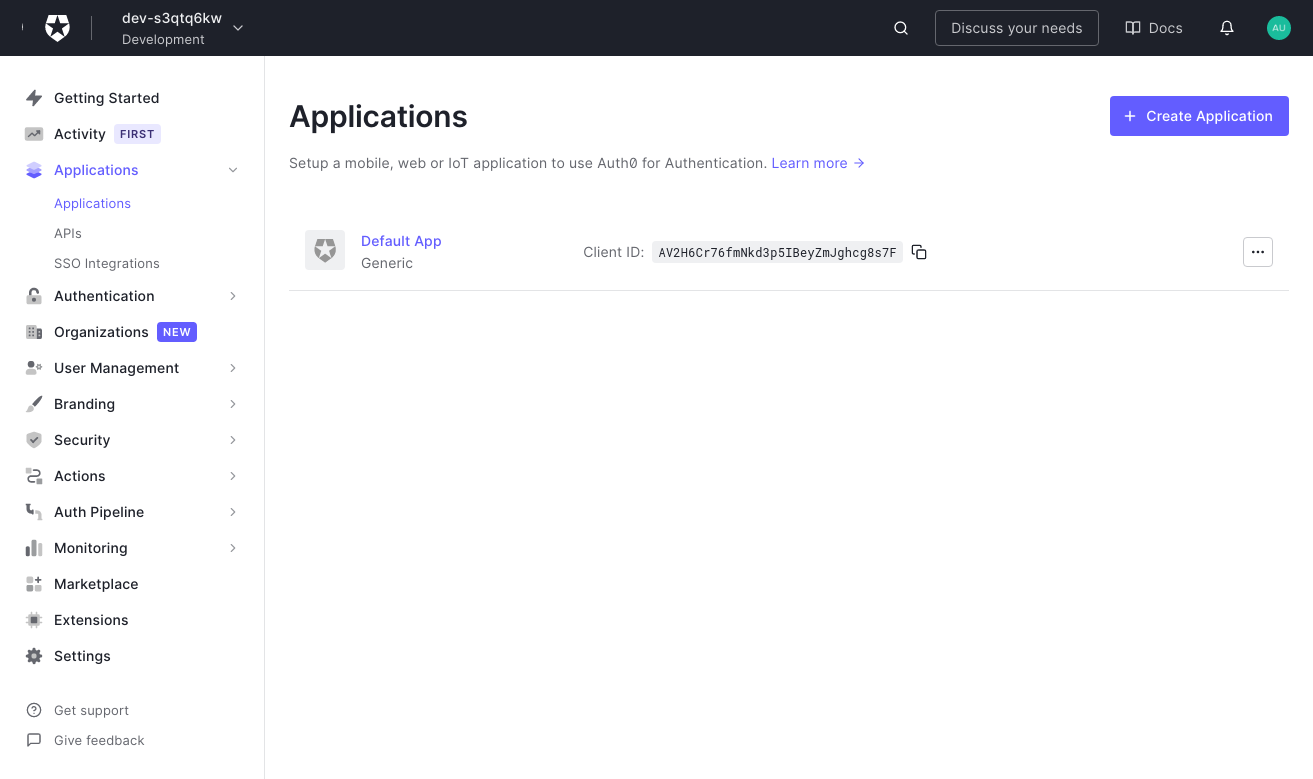Viewport: 1313px width, 779px height.
Task: Click the Give feedback link
Action: pos(99,740)
